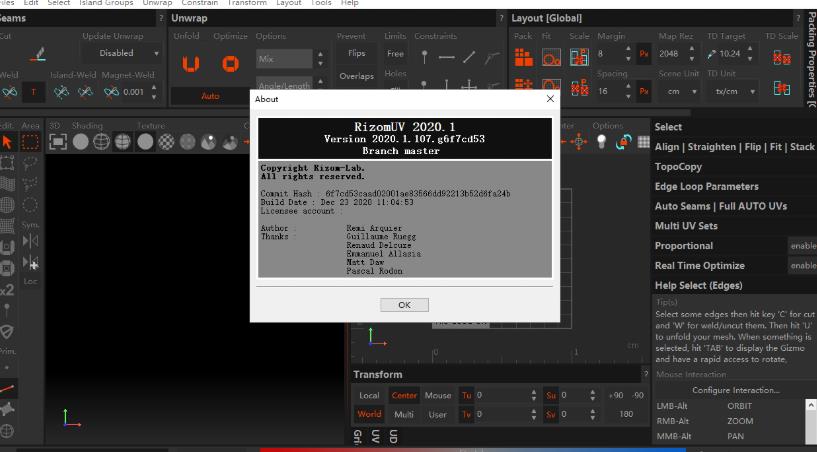Toggle the T button beside Weld
This screenshot has width=817, height=452.
tap(34, 92)
